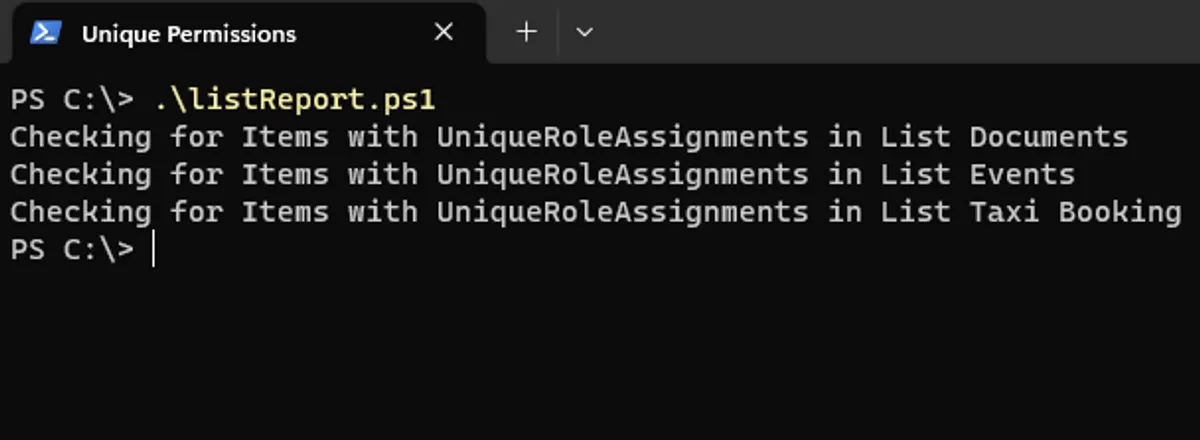Viewport: 1200px width, 440px height.
Task: Place the cursor at the blinking prompt caret
Action: (x=153, y=250)
